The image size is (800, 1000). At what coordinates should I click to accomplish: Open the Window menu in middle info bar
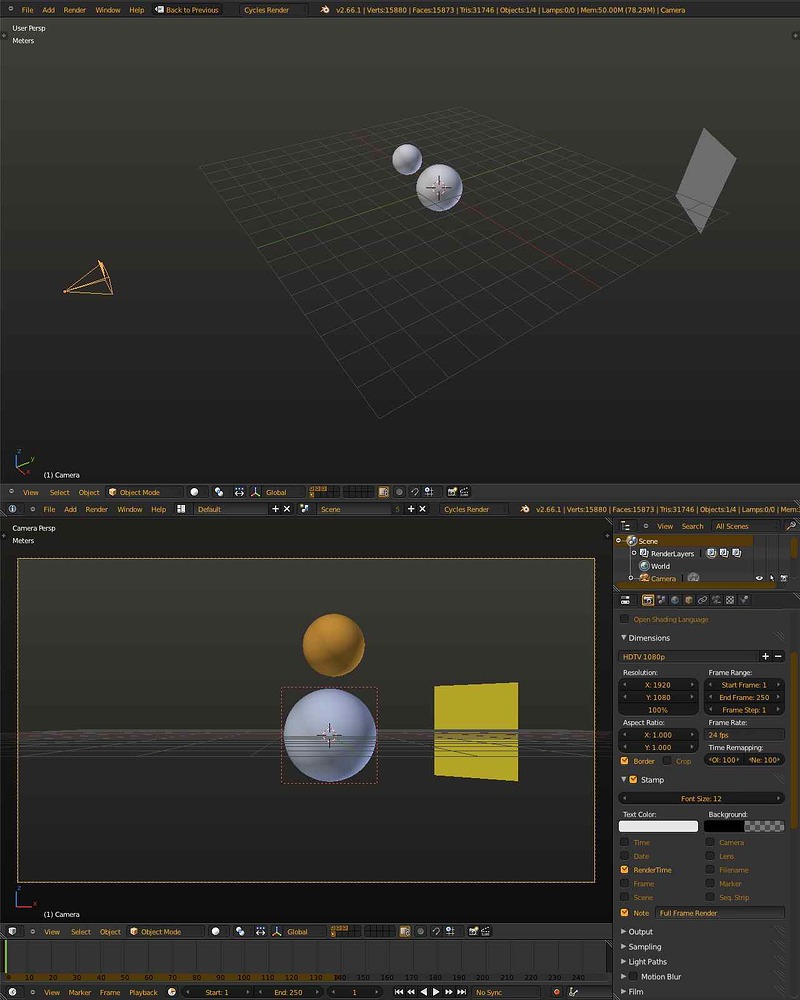[130, 509]
